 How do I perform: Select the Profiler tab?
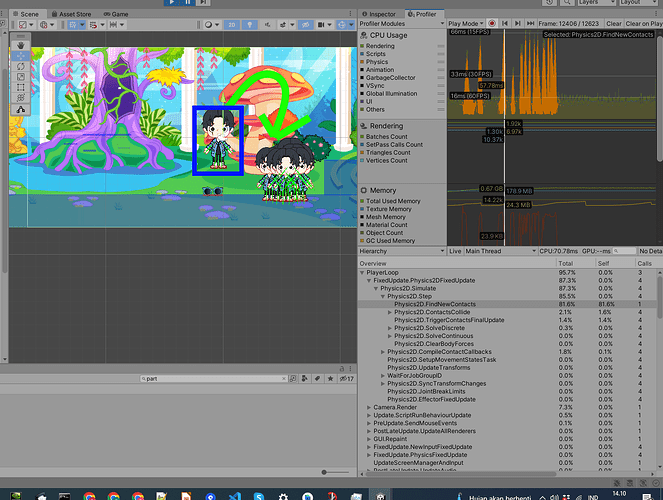pyautogui.click(x=422, y=14)
